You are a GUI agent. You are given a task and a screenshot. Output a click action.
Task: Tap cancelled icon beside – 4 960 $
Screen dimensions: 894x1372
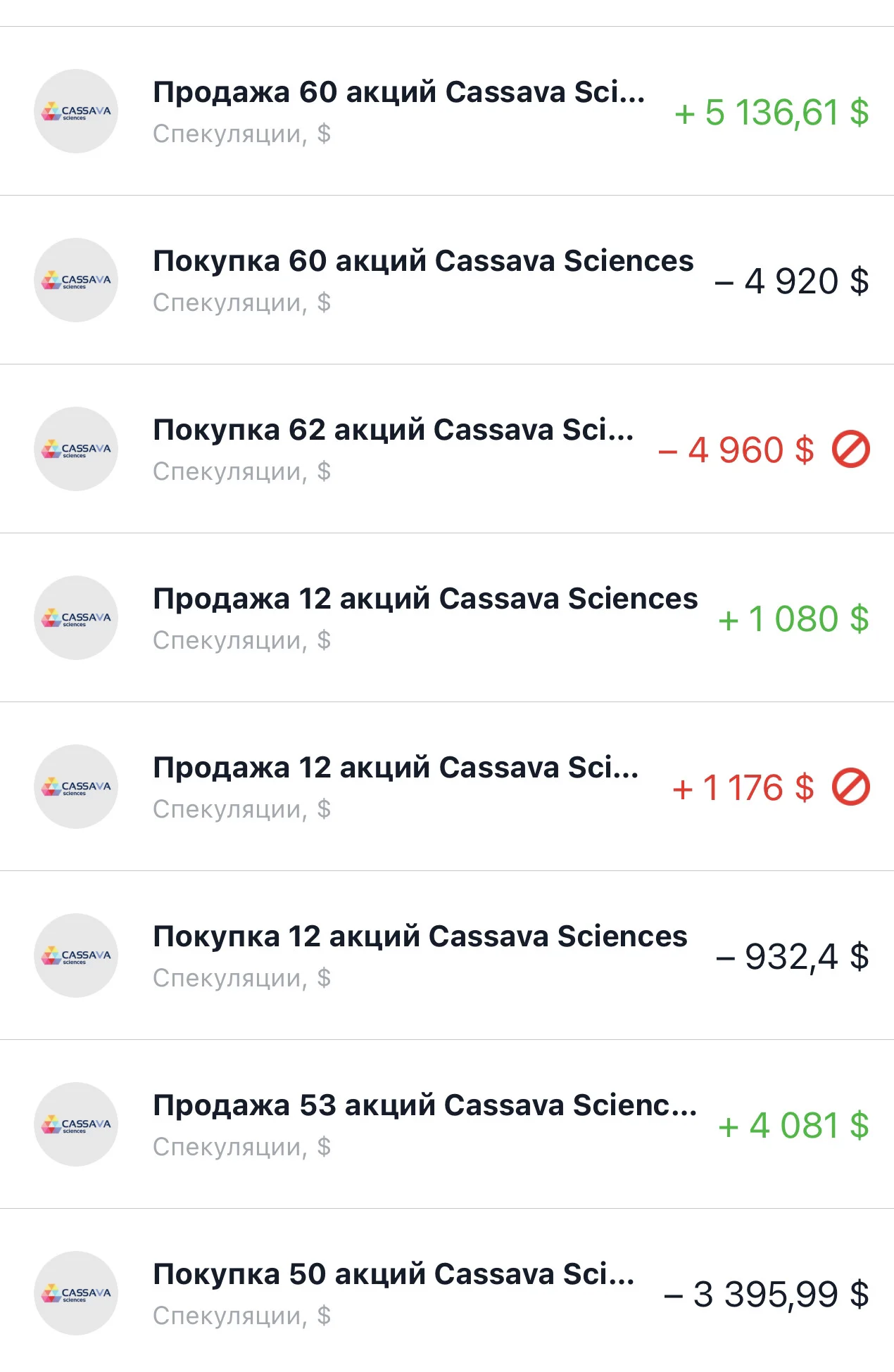pos(851,450)
